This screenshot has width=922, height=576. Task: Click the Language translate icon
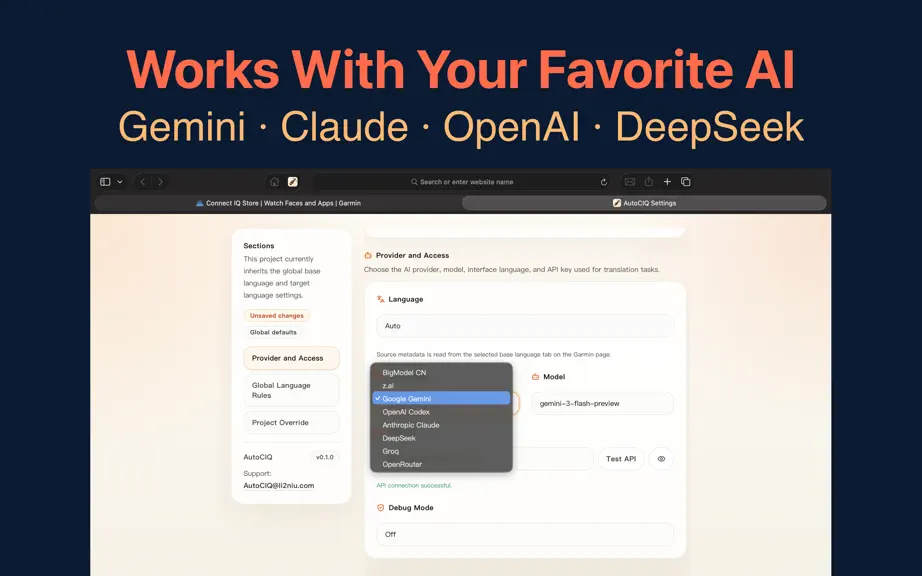pyautogui.click(x=380, y=299)
